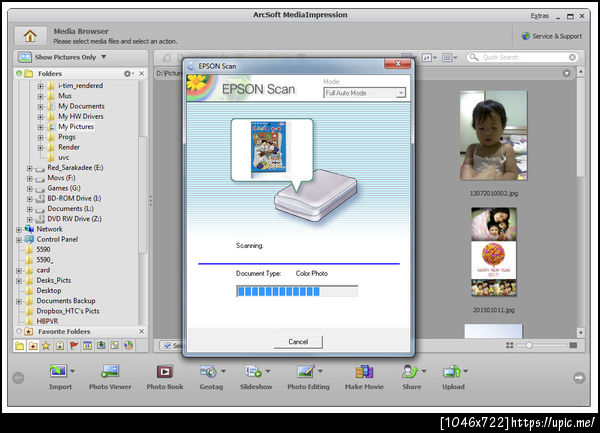Select the Desktop folder
Screen dimensions: 600x433
[49, 291]
